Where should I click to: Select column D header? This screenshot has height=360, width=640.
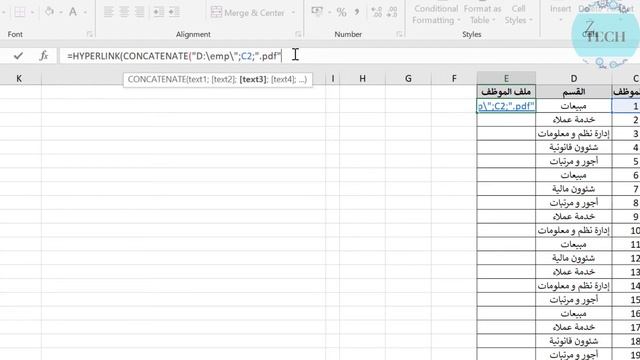(573, 78)
